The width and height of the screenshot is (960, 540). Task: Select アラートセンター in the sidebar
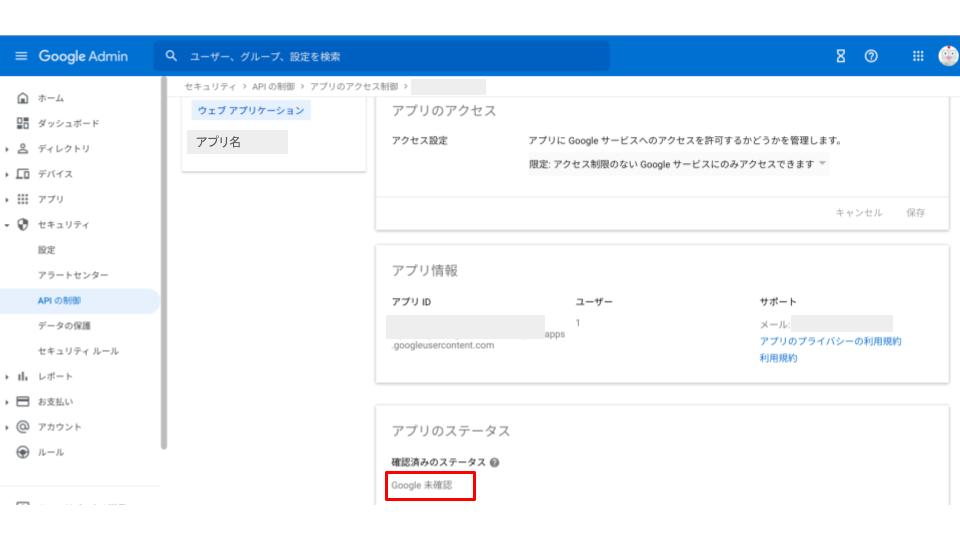pyautogui.click(x=73, y=275)
